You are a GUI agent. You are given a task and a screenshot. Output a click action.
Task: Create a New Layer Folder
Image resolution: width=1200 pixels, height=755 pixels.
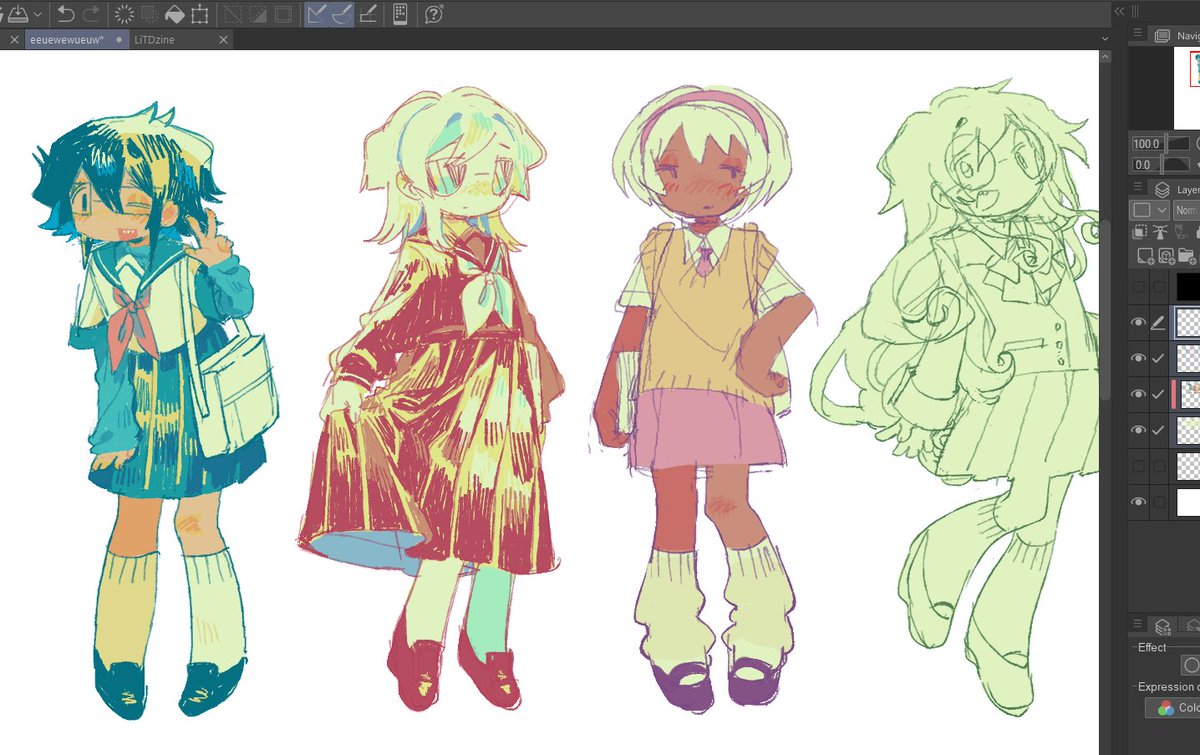pos(1187,257)
